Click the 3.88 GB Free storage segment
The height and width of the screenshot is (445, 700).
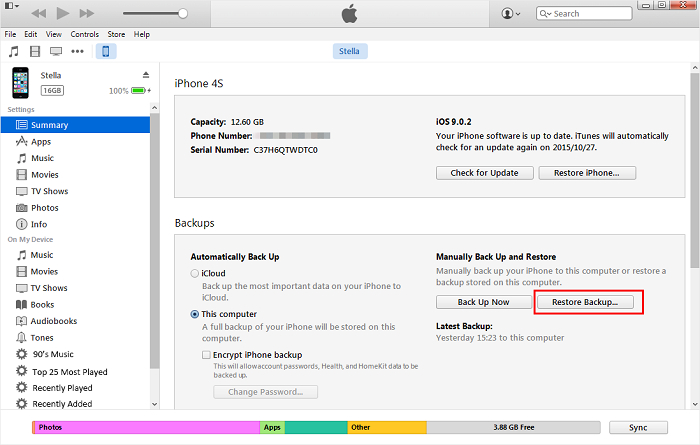coord(513,427)
